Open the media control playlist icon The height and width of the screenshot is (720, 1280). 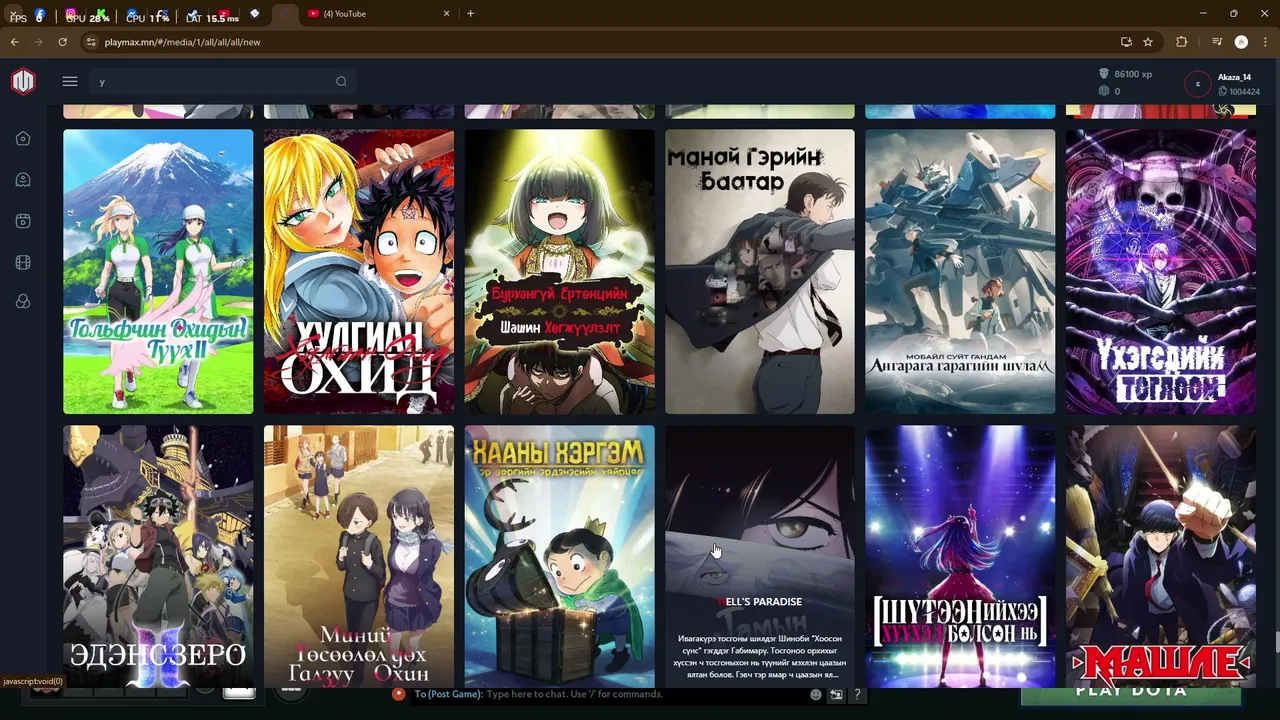[x=1217, y=42]
